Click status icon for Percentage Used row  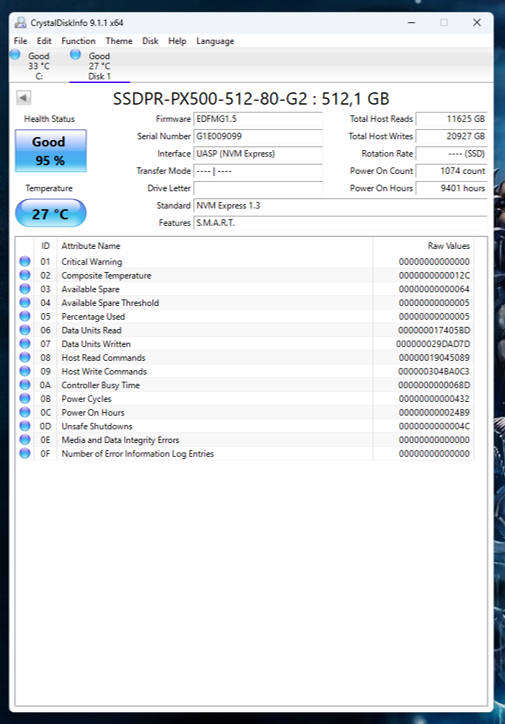pyautogui.click(x=25, y=316)
